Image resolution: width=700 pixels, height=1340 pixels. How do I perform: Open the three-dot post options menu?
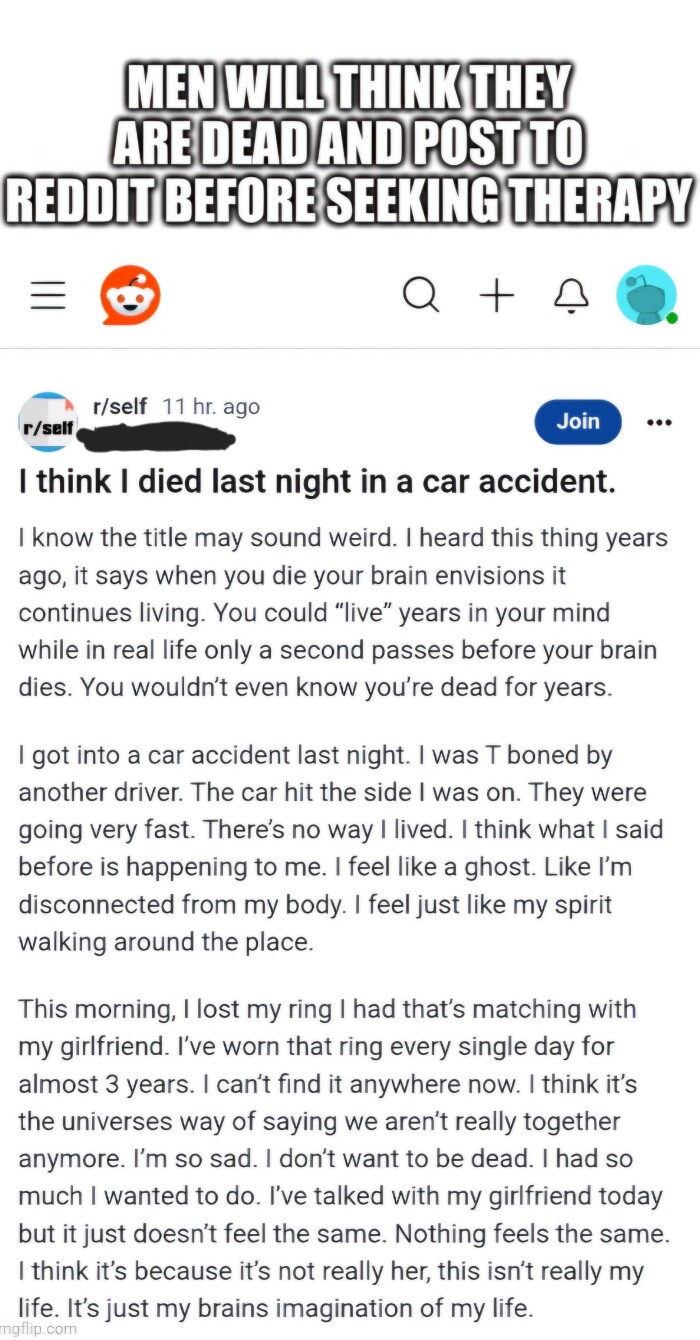click(x=659, y=422)
